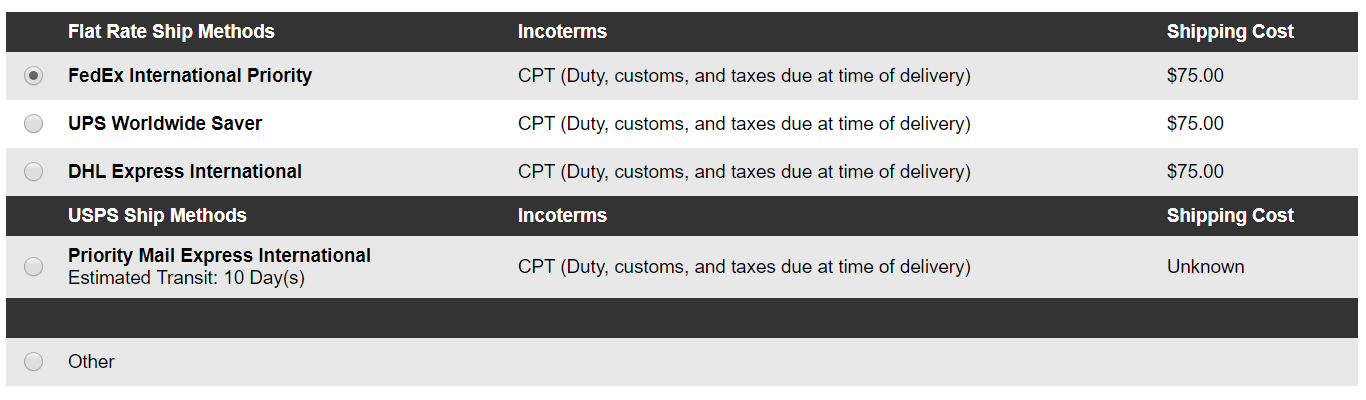
Task: Click the DHL Express International label
Action: pos(185,172)
